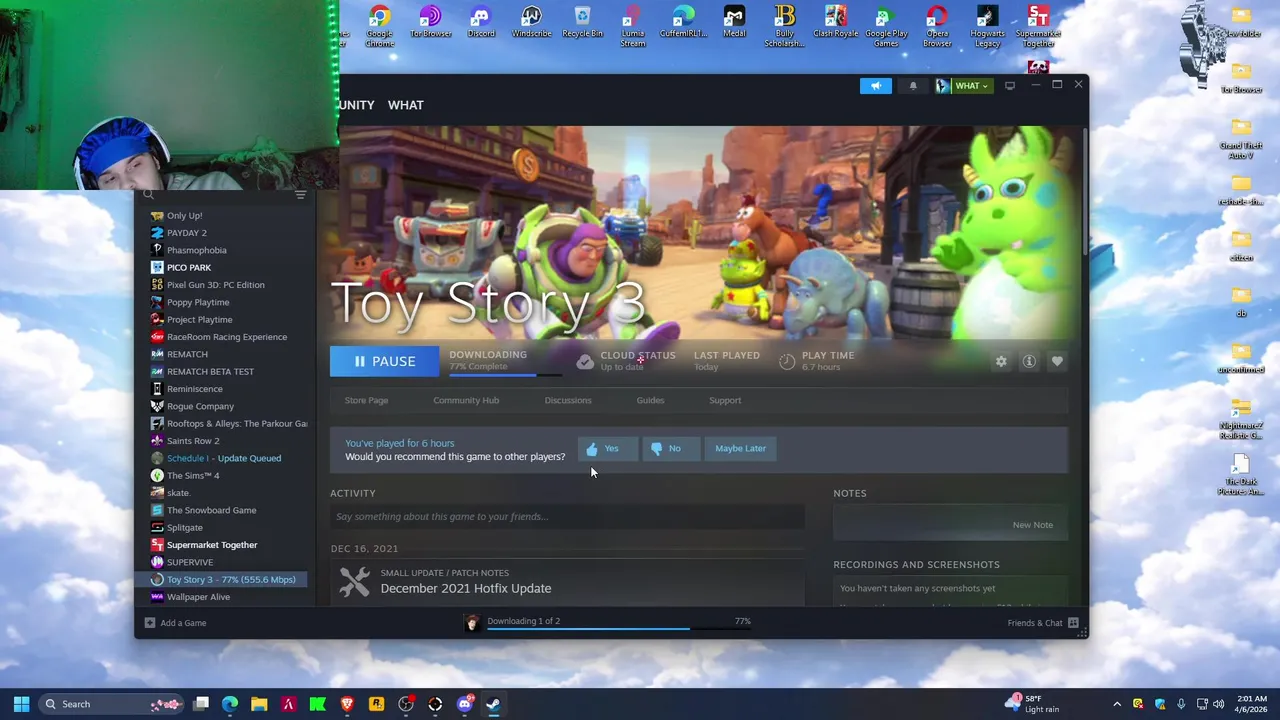Open Bully Scholarship desktop shortcut
The height and width of the screenshot is (720, 1280).
(x=785, y=26)
